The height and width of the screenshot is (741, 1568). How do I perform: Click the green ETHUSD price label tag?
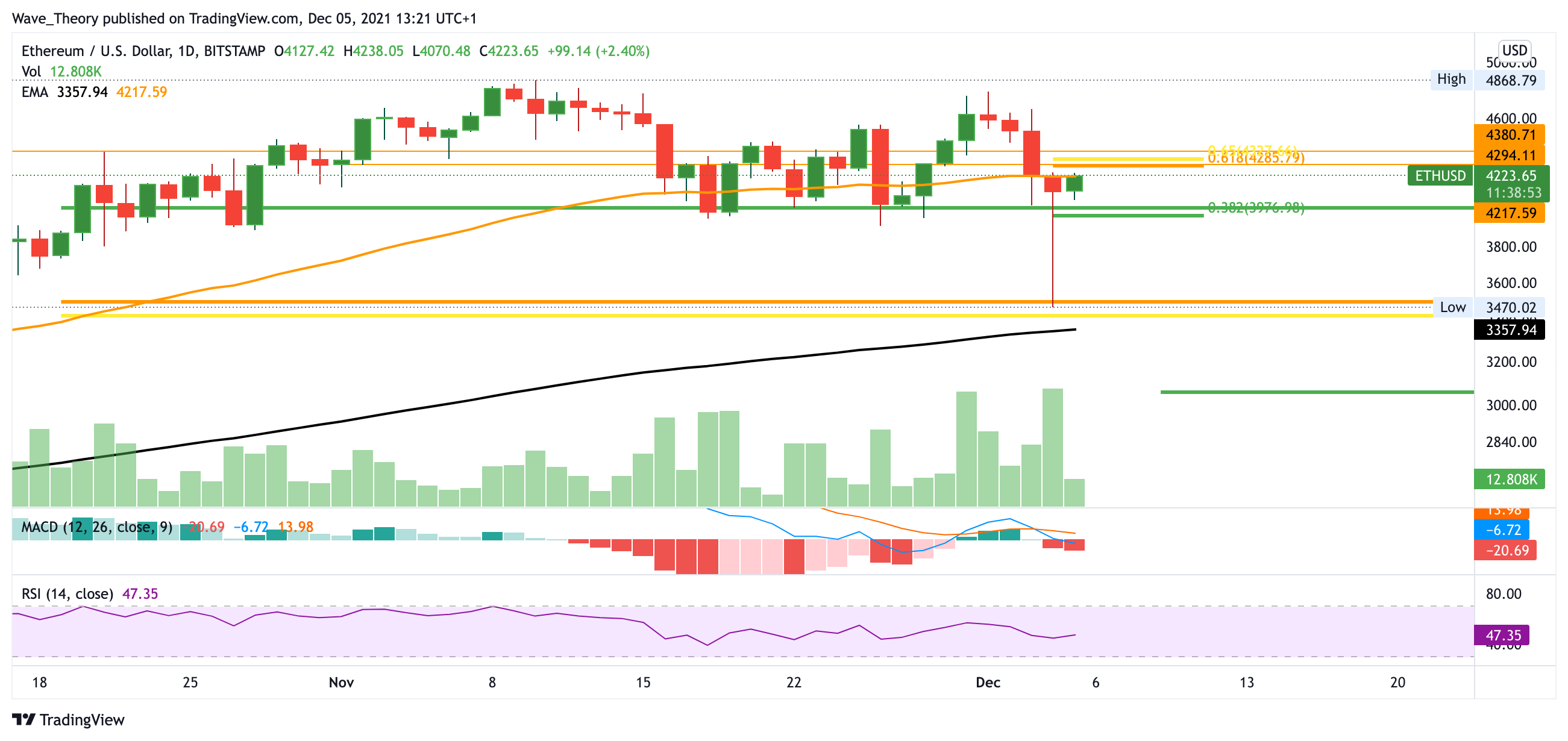(x=1440, y=176)
